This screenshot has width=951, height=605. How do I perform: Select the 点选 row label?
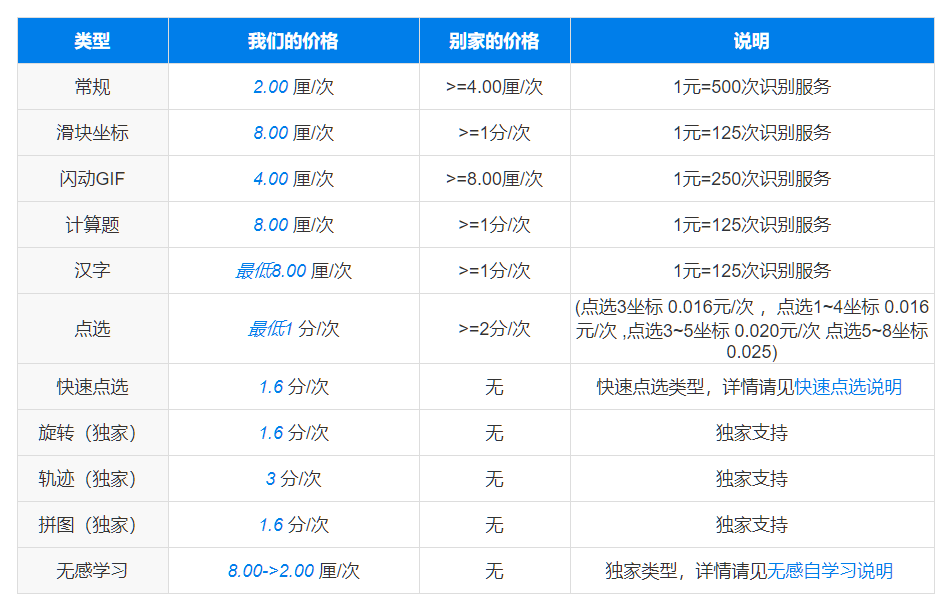click(92, 328)
